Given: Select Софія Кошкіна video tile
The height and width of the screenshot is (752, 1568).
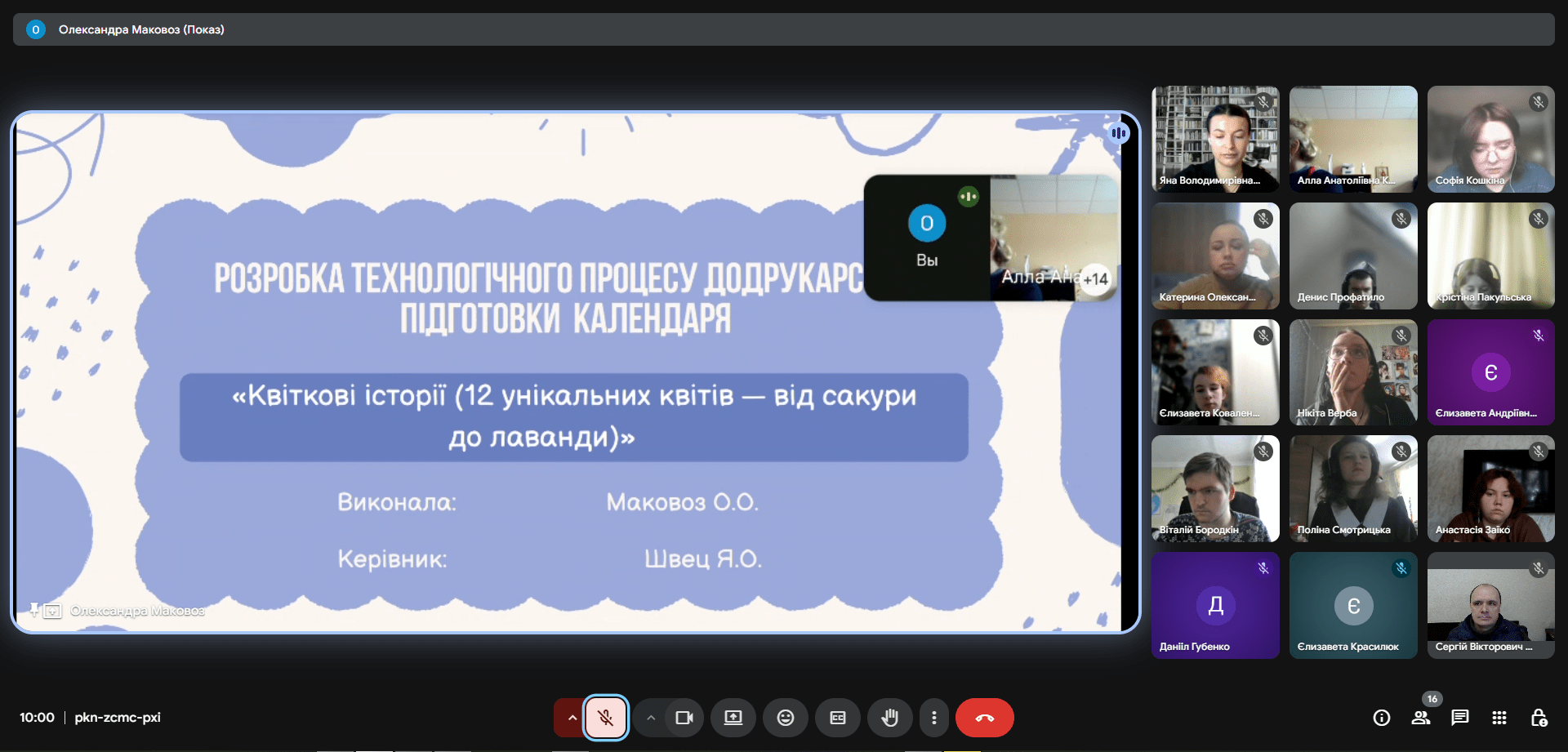Looking at the screenshot, I should click(x=1490, y=139).
